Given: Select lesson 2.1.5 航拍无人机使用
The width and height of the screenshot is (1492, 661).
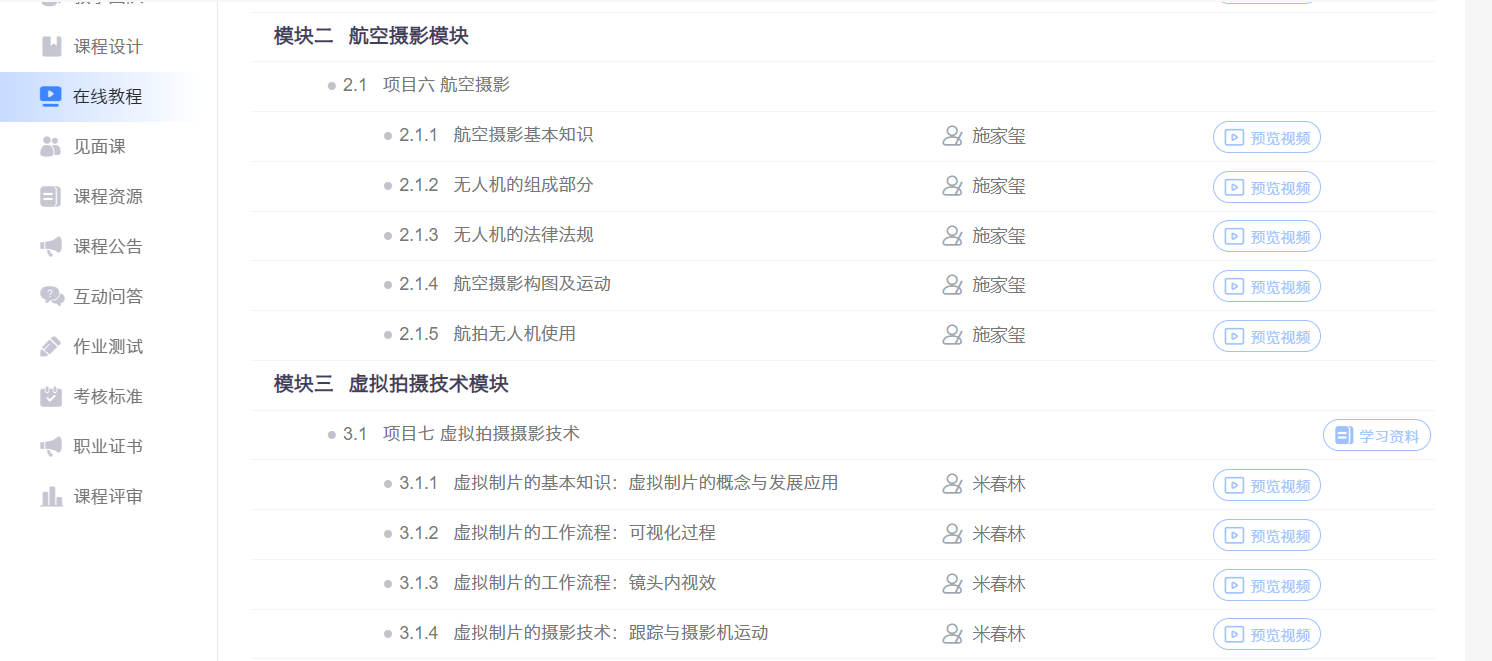Looking at the screenshot, I should tap(514, 334).
